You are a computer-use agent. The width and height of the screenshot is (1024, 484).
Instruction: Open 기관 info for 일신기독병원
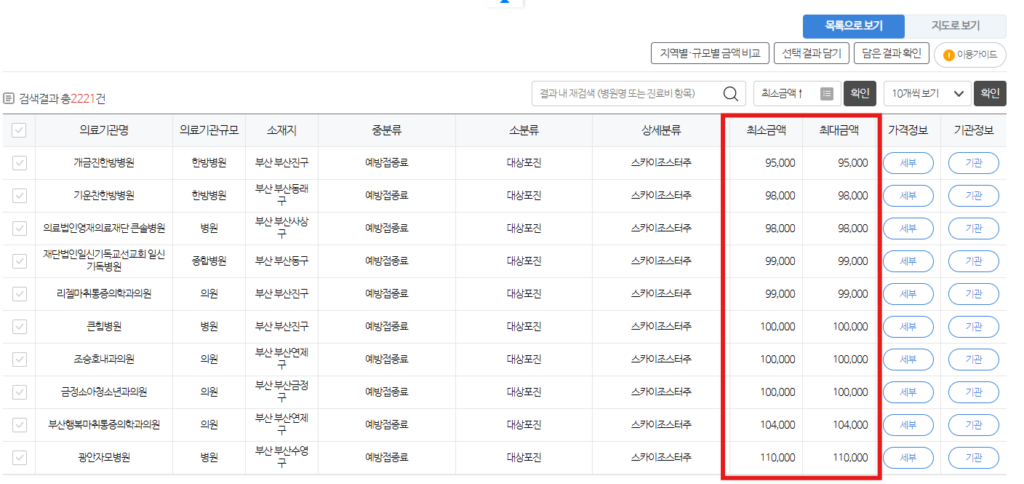point(973,261)
